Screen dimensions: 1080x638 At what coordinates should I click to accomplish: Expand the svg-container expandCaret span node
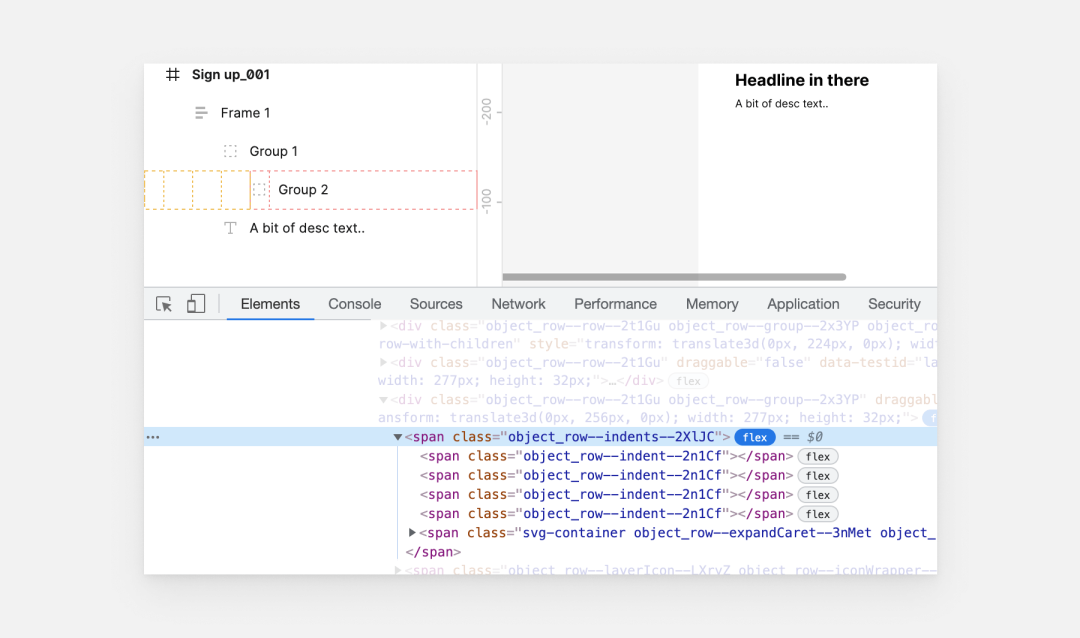(x=412, y=533)
